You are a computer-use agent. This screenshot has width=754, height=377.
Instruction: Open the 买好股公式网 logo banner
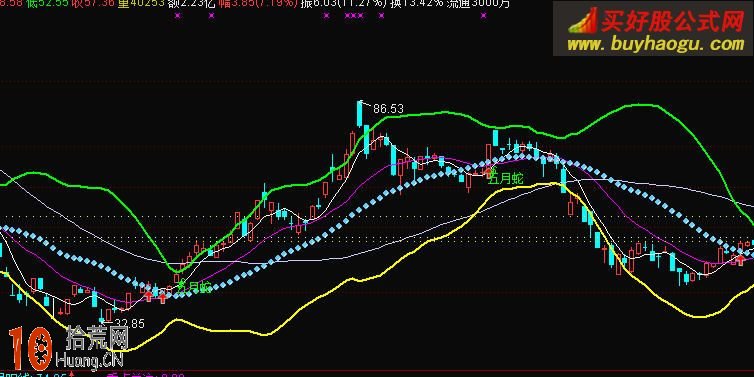pos(653,28)
